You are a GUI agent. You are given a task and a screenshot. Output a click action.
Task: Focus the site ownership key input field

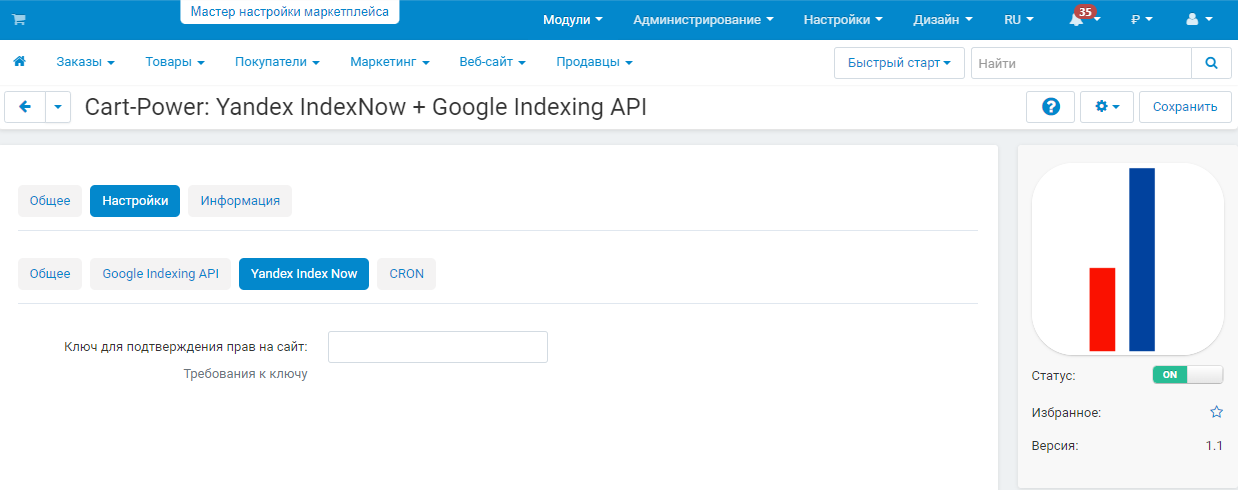438,347
